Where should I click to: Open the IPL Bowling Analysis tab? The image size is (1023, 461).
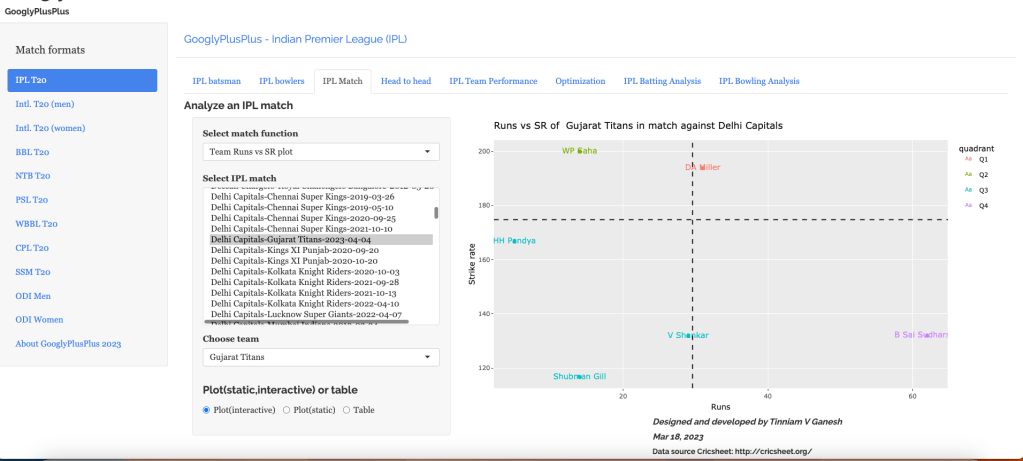[x=759, y=81]
